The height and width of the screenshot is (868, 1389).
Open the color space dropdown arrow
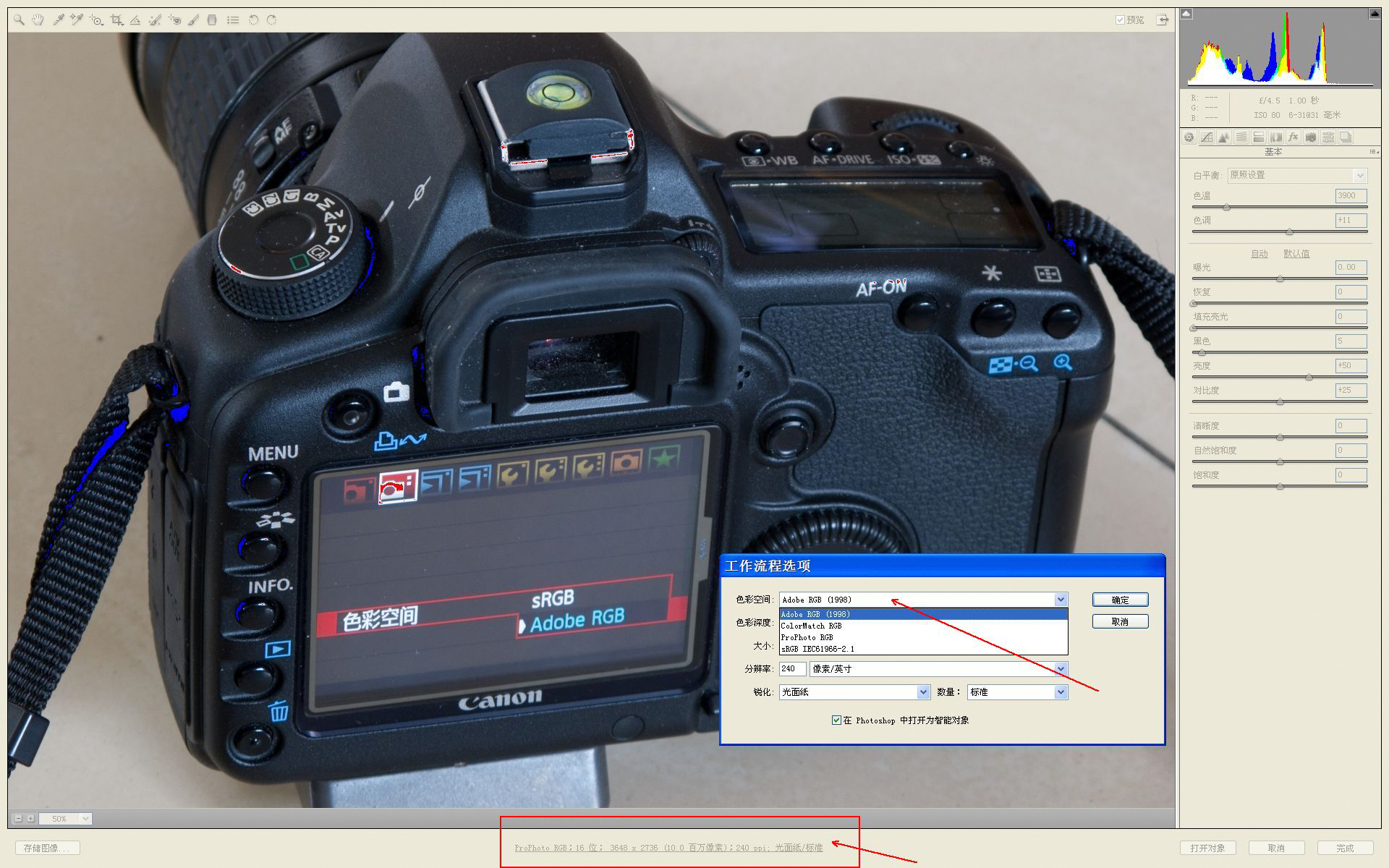point(1061,600)
